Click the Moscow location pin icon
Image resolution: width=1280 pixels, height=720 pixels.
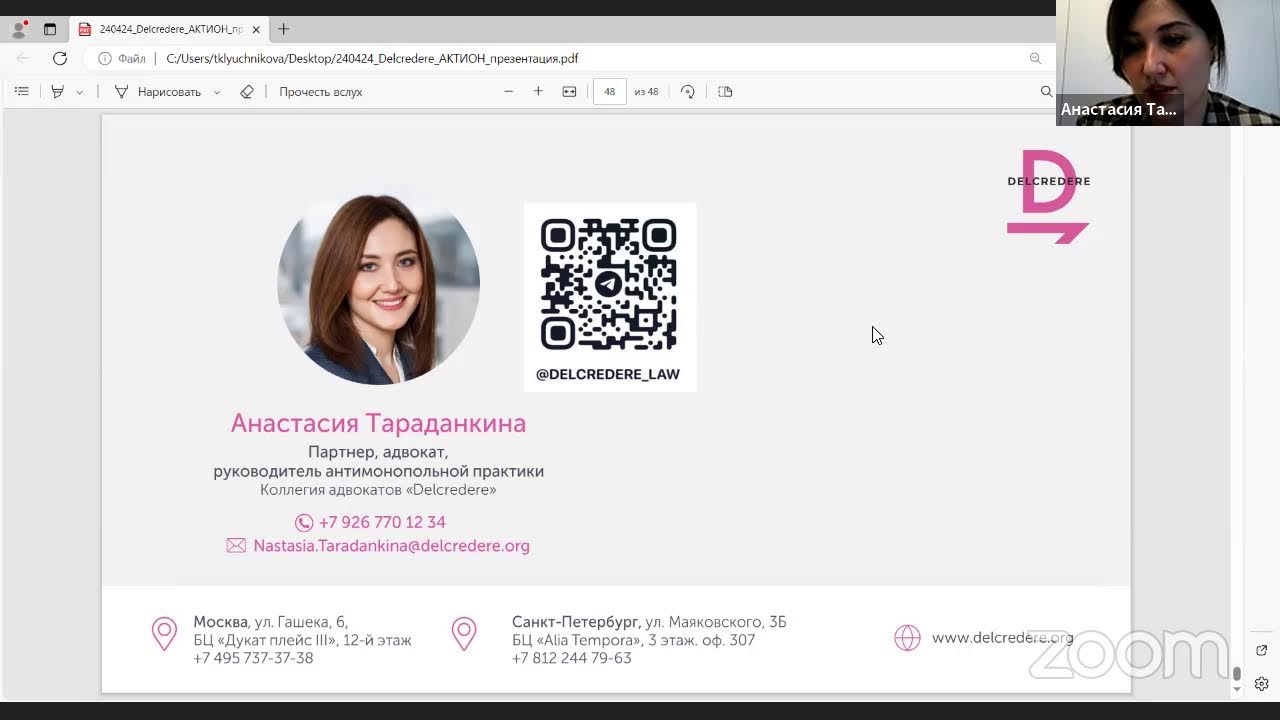(x=164, y=634)
